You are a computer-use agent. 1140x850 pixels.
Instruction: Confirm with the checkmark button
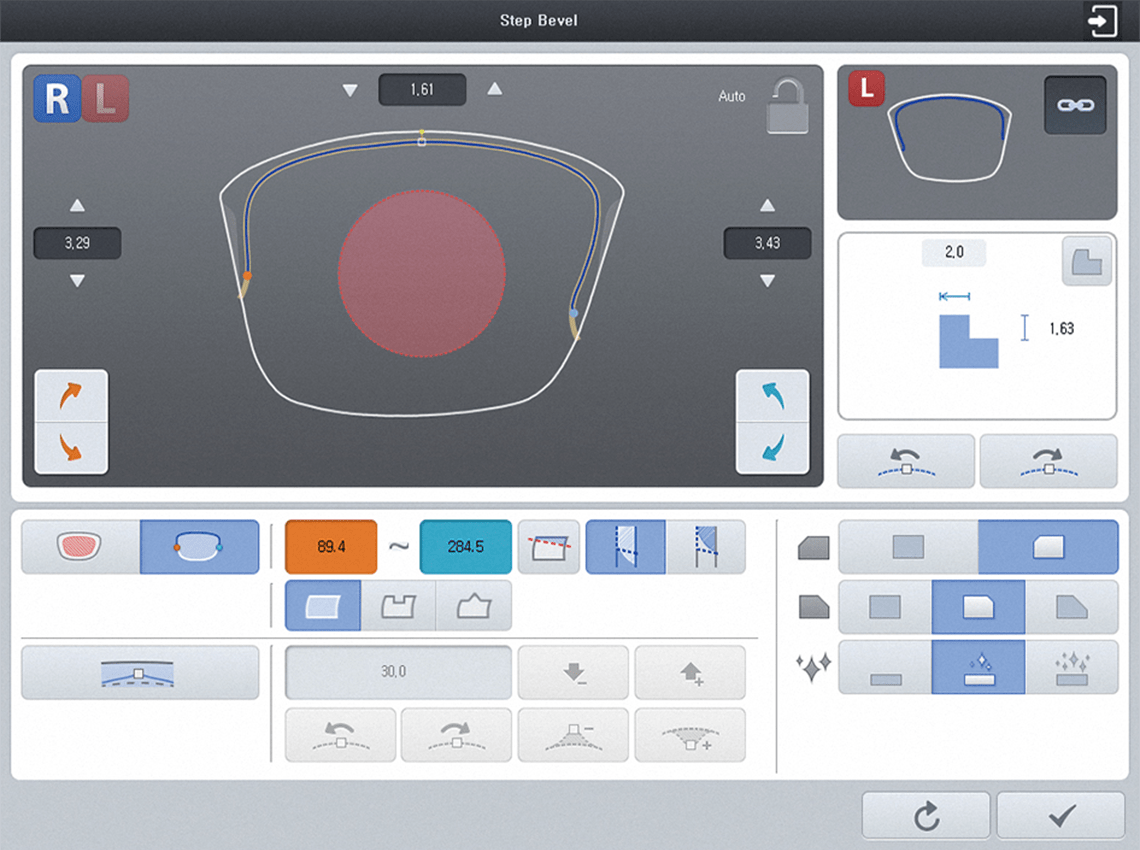point(1061,817)
